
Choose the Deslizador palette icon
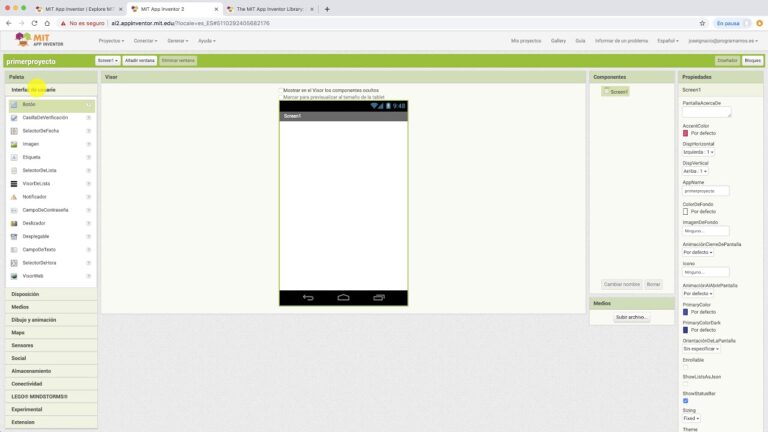point(14,223)
